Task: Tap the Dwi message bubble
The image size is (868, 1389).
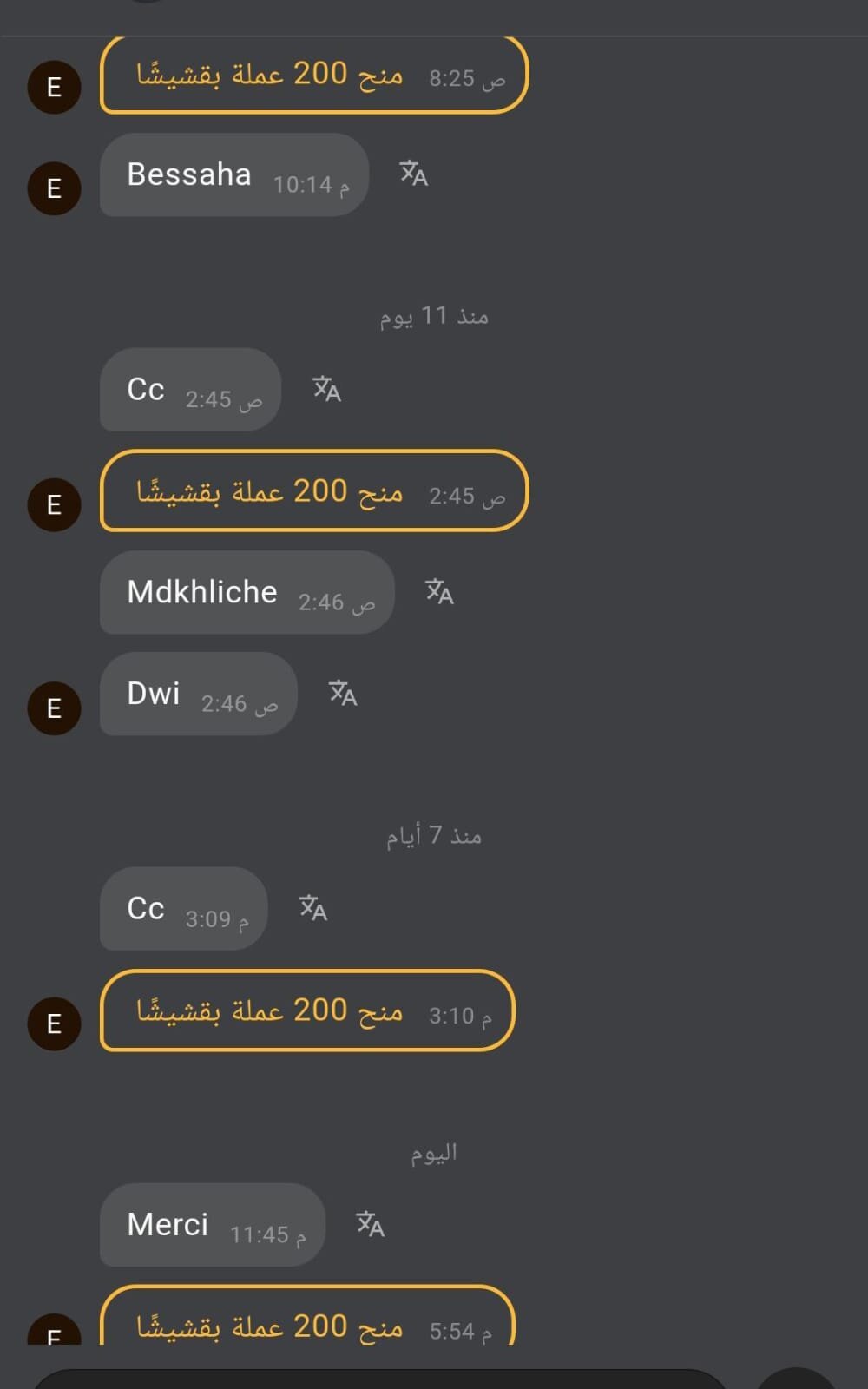Action: click(198, 694)
